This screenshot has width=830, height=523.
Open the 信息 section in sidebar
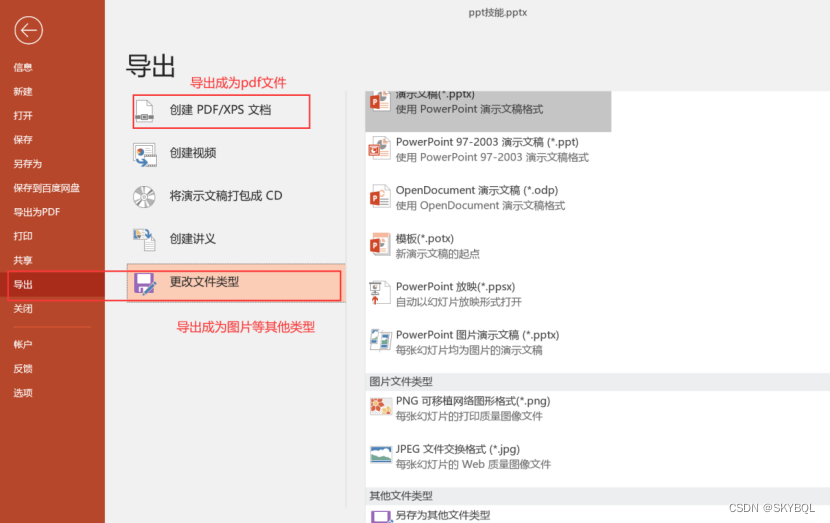pyautogui.click(x=23, y=67)
